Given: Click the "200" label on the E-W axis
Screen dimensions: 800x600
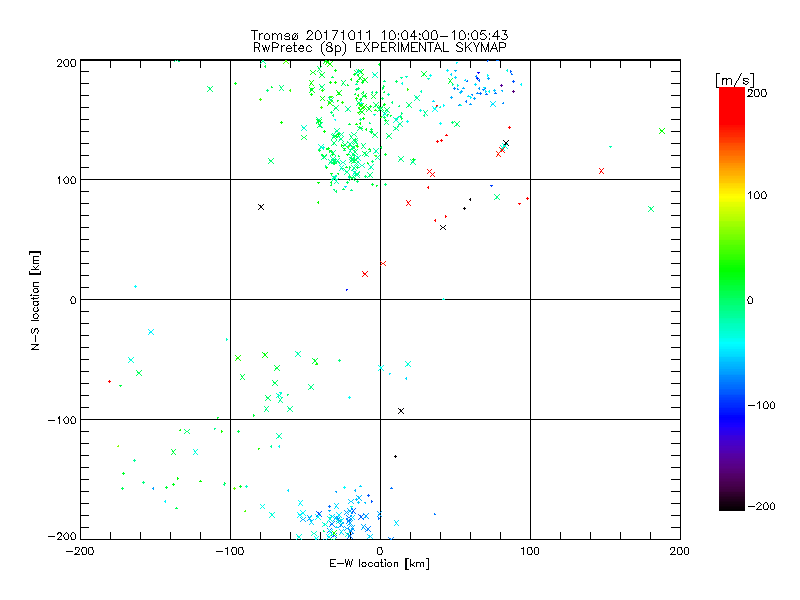Looking at the screenshot, I should pyautogui.click(x=680, y=551).
